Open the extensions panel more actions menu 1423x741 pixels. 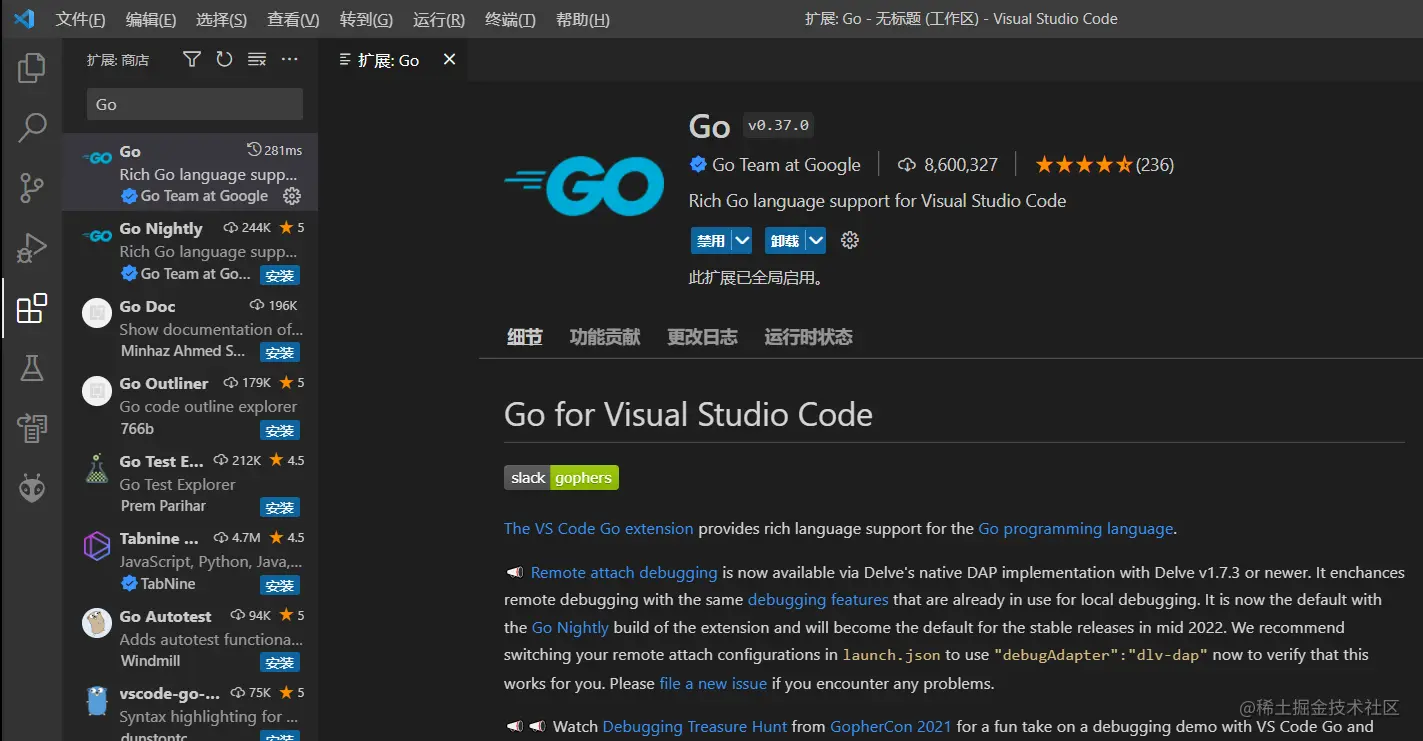coord(290,60)
